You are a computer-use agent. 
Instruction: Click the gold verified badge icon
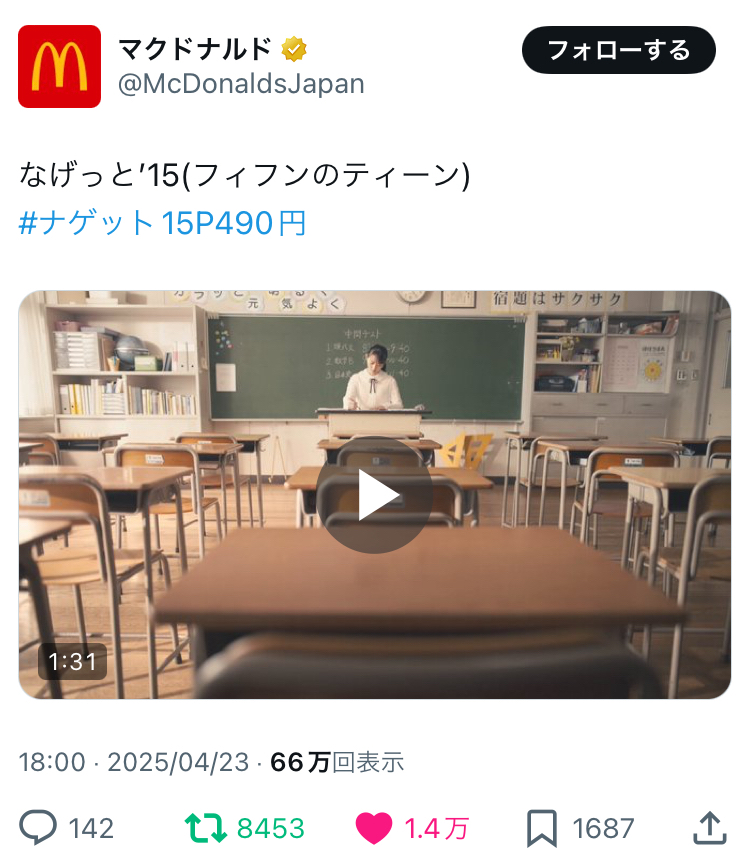[294, 49]
